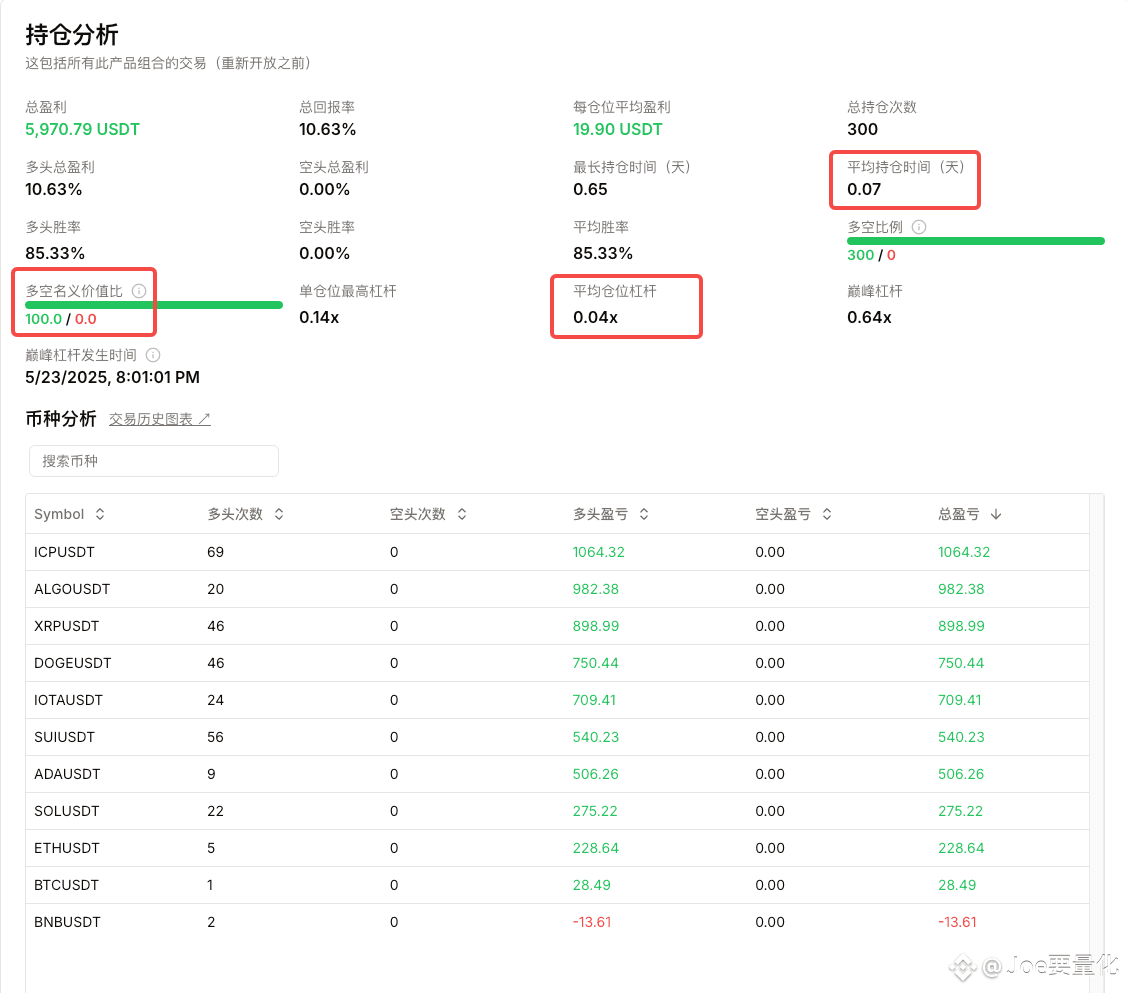Click the 多空比例 green ratio bar
The image size is (1127, 993).
[975, 241]
